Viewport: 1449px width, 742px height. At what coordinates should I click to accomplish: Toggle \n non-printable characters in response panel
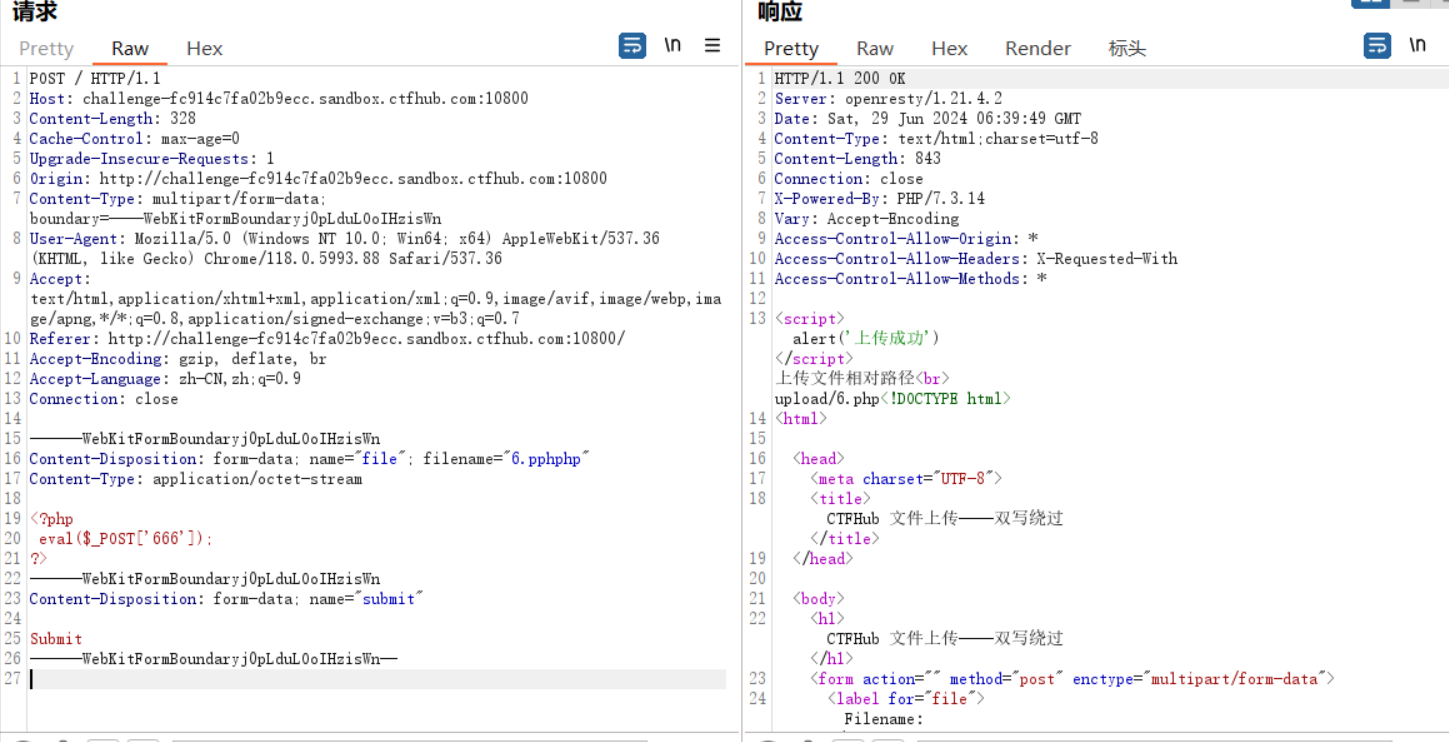(x=1418, y=45)
